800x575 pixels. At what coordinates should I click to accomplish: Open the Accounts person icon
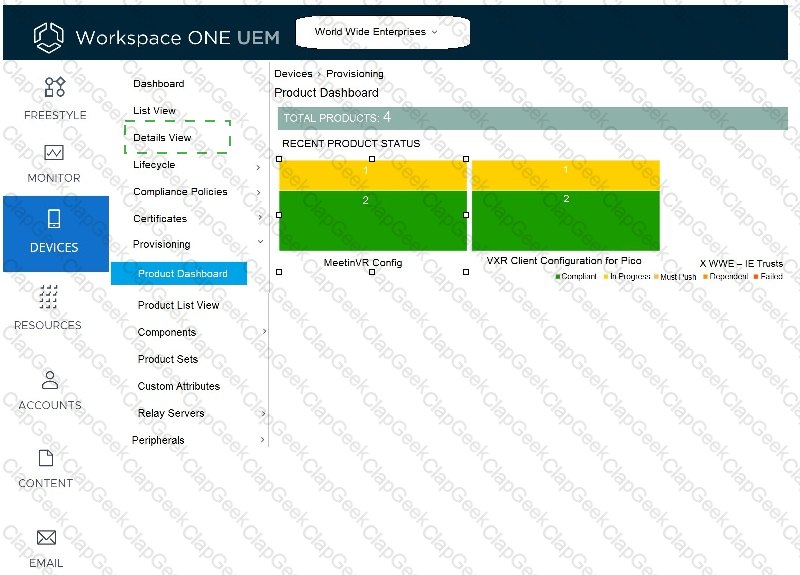coord(50,380)
